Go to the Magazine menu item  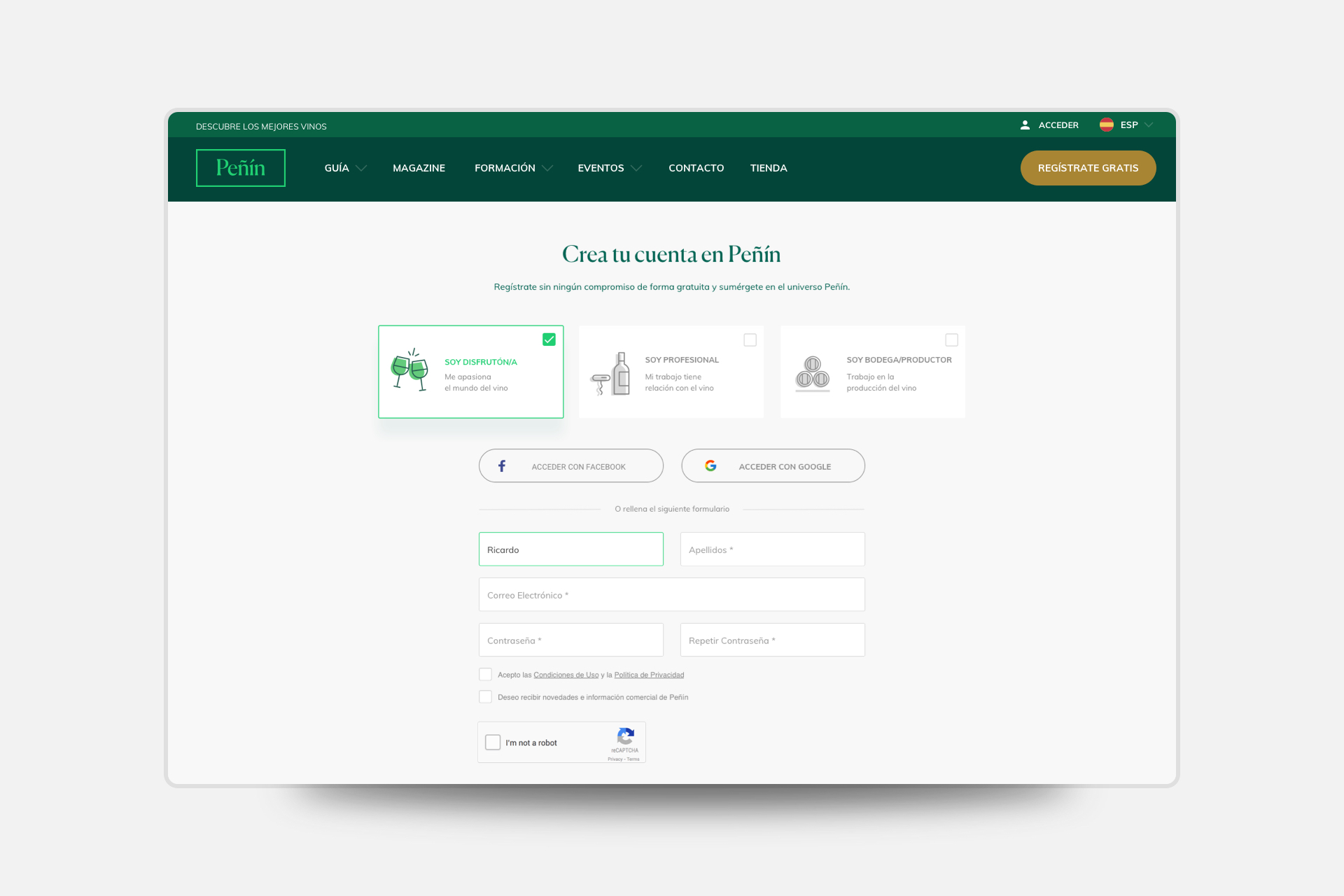click(419, 168)
